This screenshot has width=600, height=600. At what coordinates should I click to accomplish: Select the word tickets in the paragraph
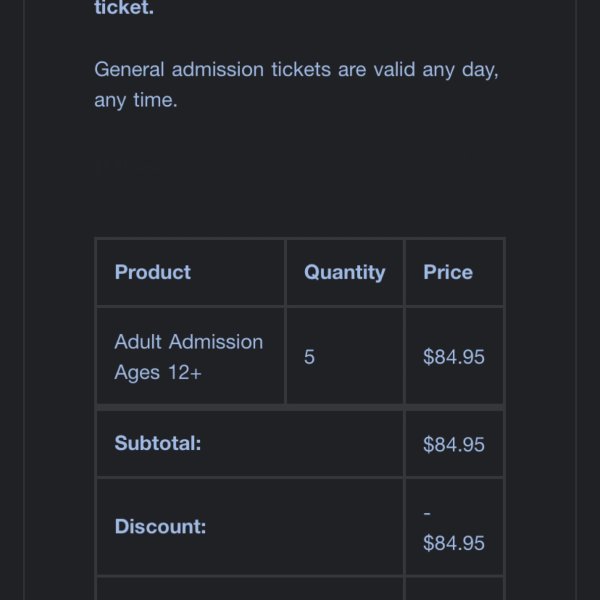[x=301, y=69]
